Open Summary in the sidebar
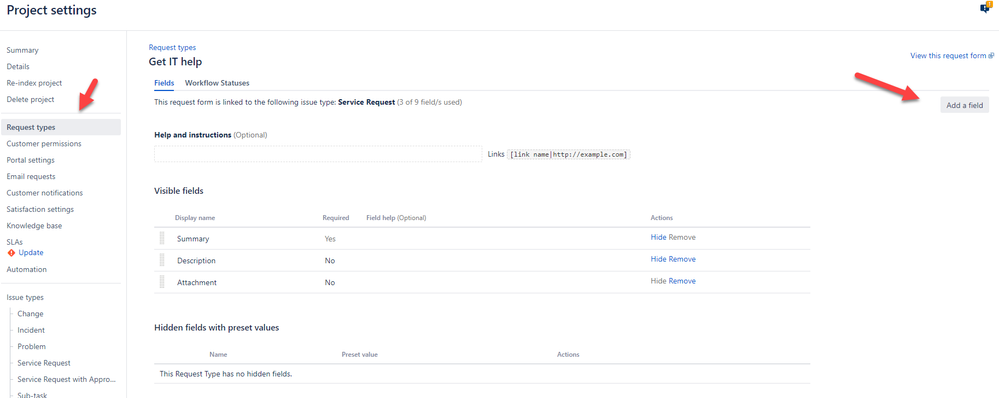Image resolution: width=999 pixels, height=398 pixels. (x=22, y=50)
